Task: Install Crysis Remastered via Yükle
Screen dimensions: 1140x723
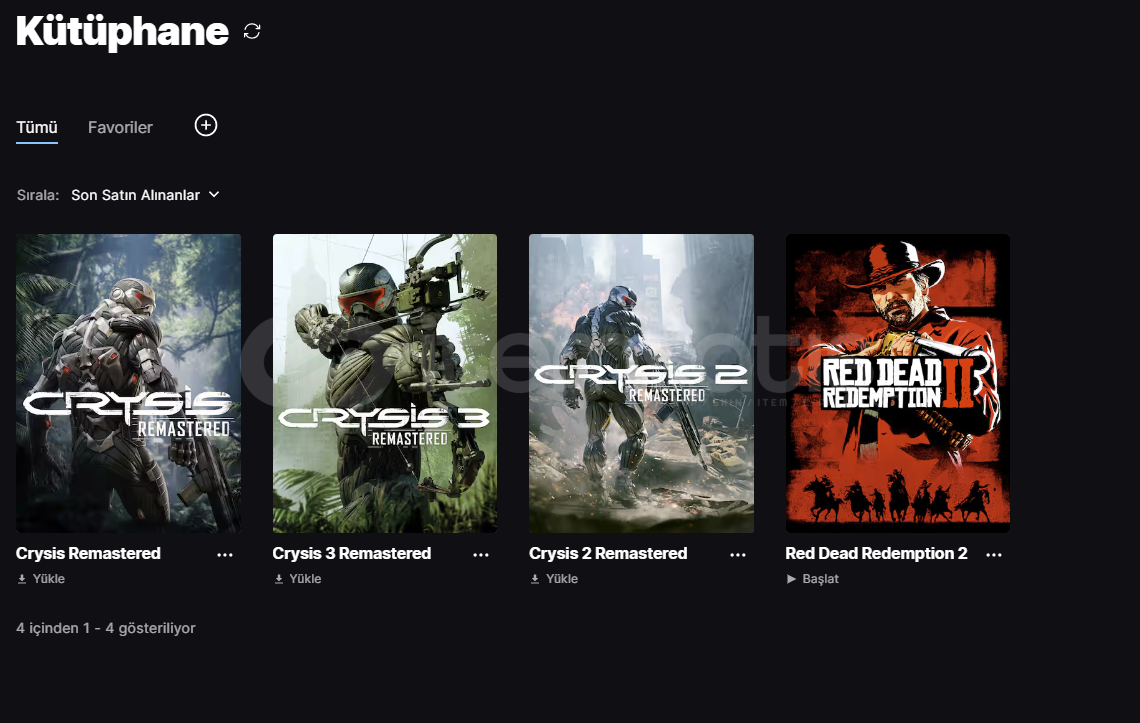Action: [x=41, y=579]
